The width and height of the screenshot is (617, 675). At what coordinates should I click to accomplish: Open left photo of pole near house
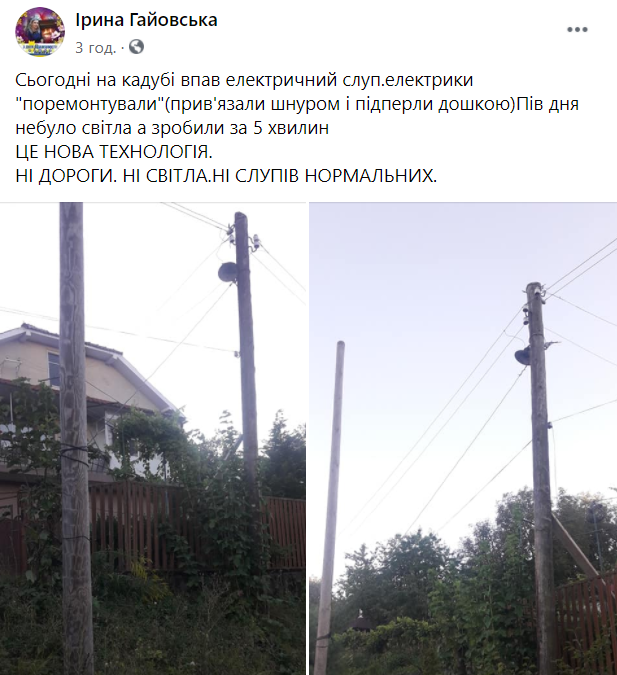[153, 438]
